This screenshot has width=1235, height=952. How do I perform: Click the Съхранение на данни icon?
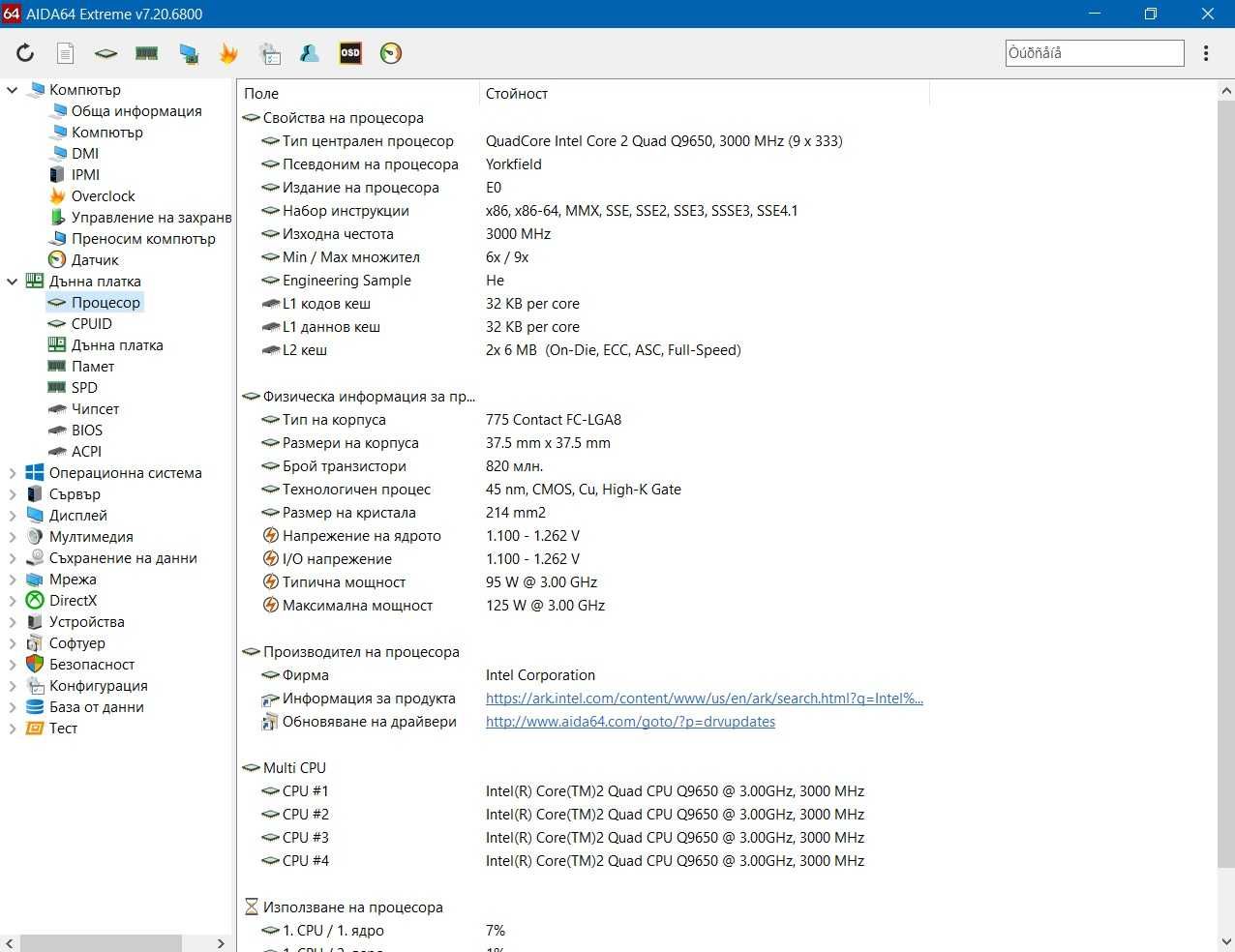[35, 558]
